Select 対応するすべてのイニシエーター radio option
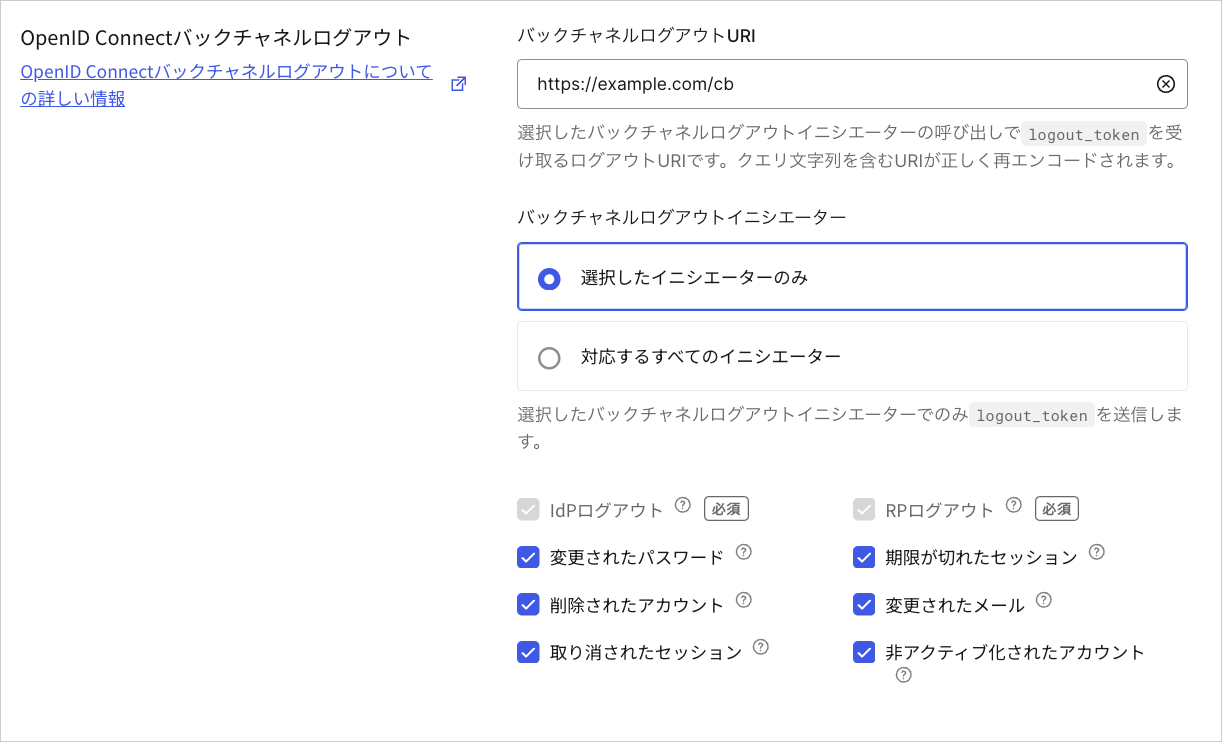 (x=852, y=356)
